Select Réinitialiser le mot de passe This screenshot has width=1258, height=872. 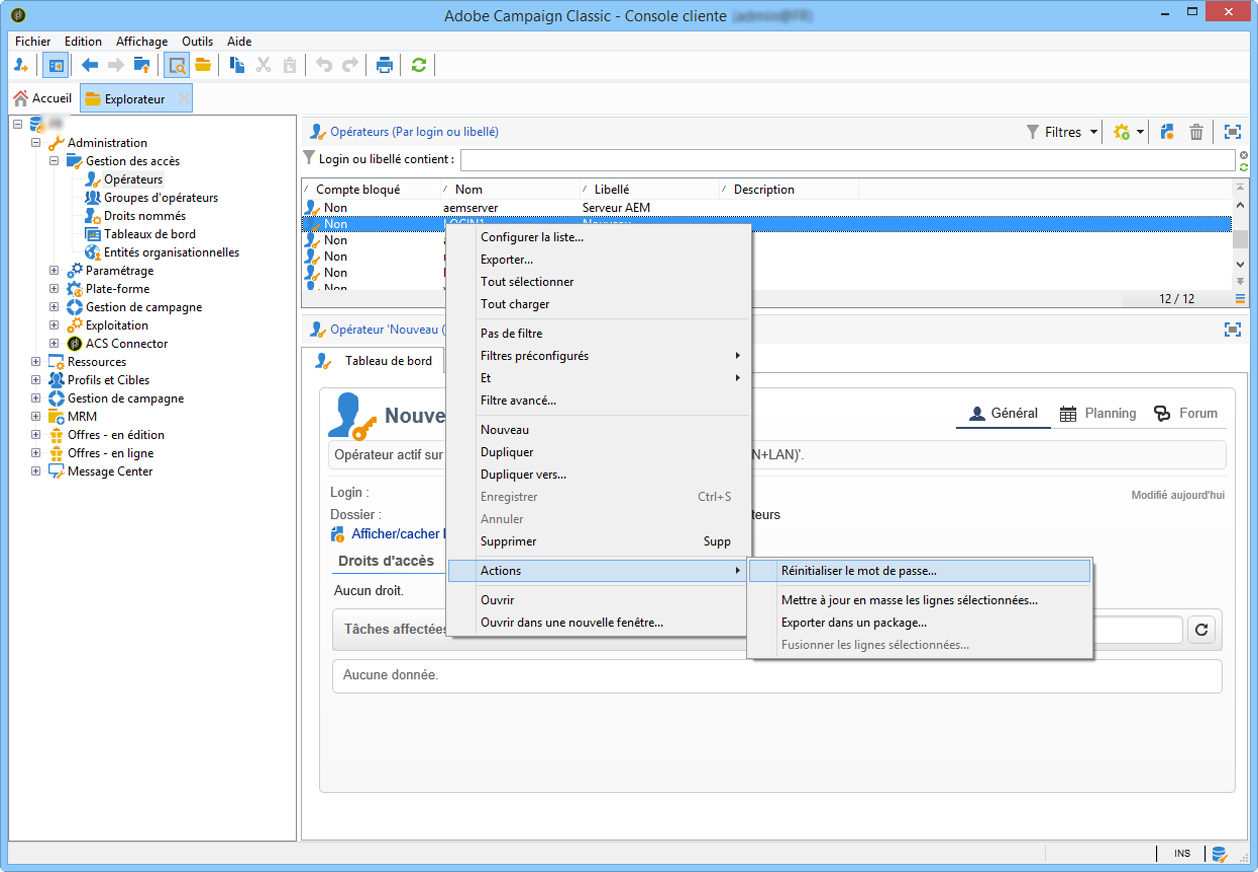[858, 571]
